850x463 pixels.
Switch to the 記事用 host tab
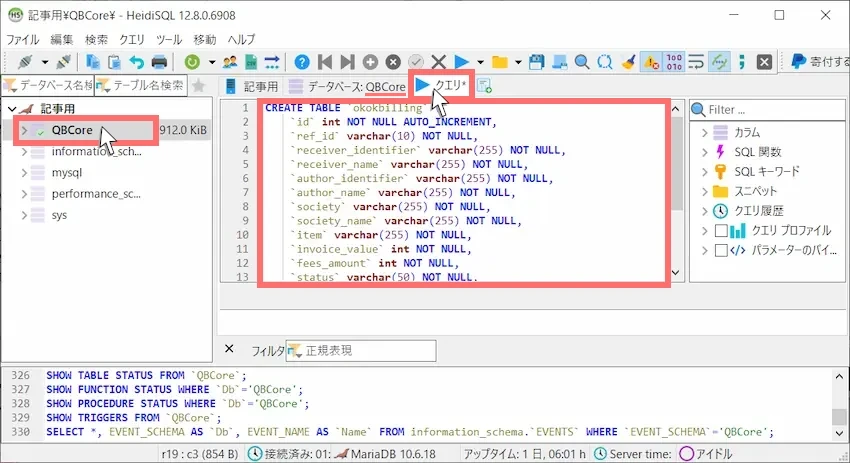[x=252, y=86]
